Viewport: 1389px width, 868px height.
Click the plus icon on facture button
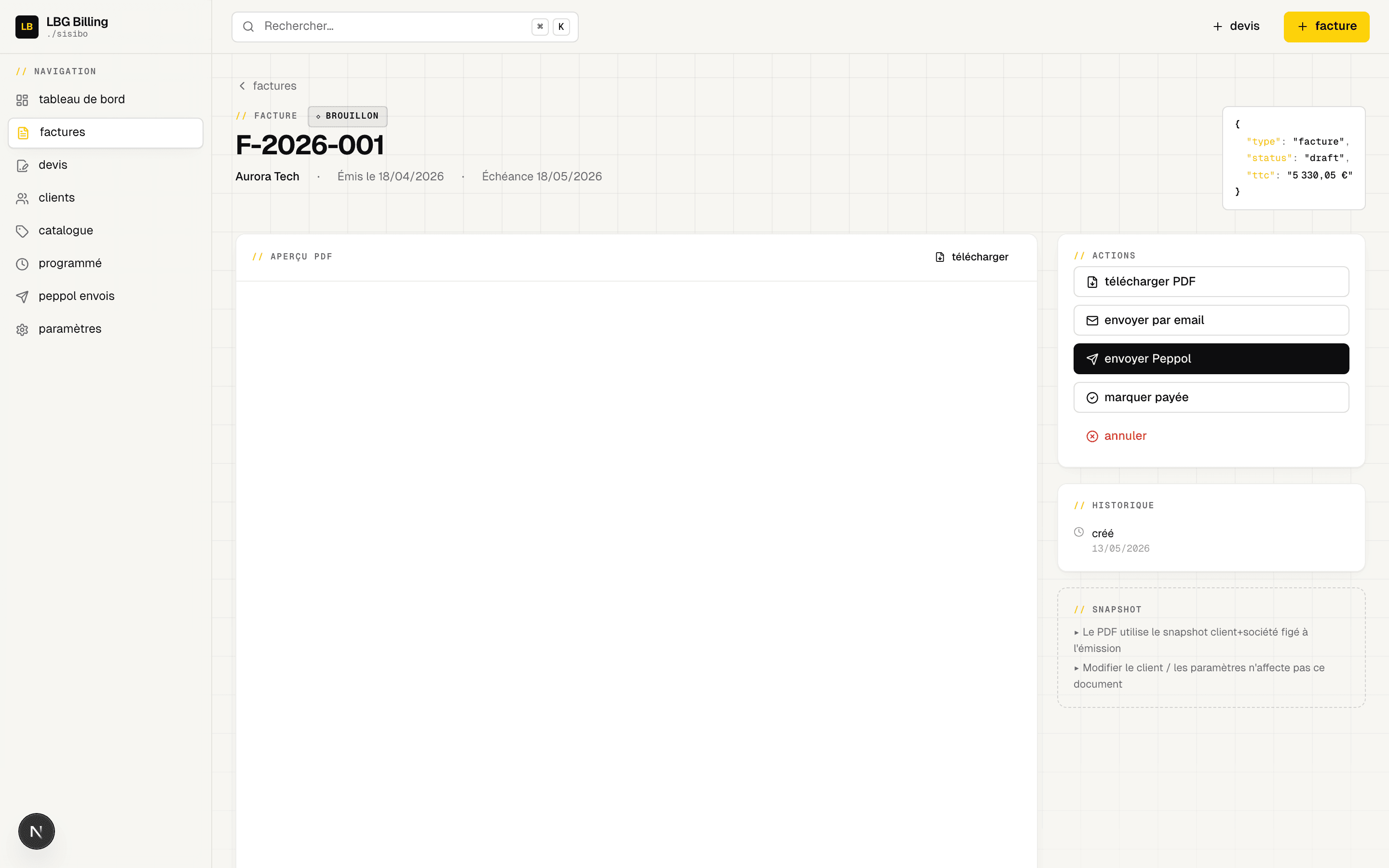coord(1302,27)
